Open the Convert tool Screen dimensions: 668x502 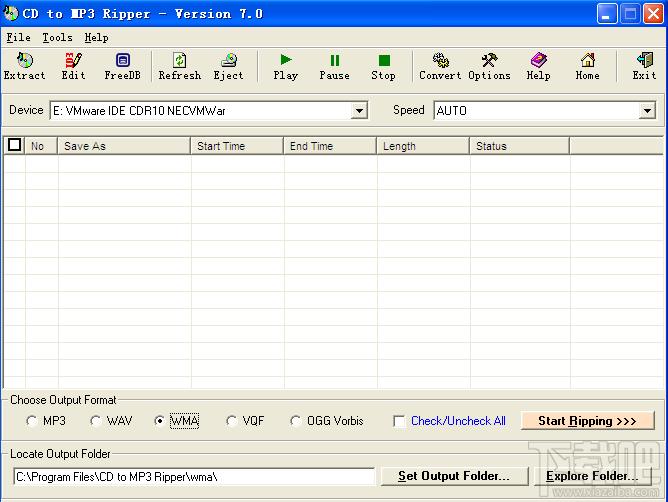coord(440,66)
